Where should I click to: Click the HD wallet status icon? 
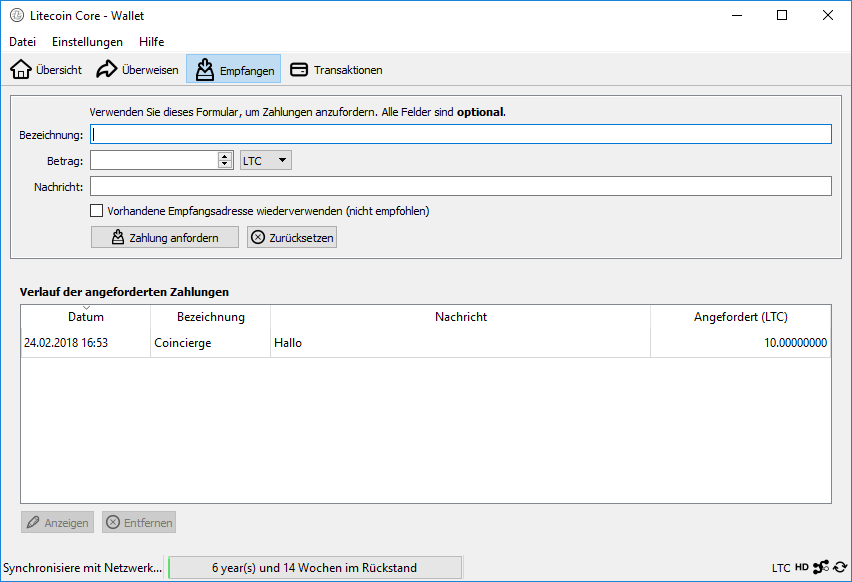[801, 568]
